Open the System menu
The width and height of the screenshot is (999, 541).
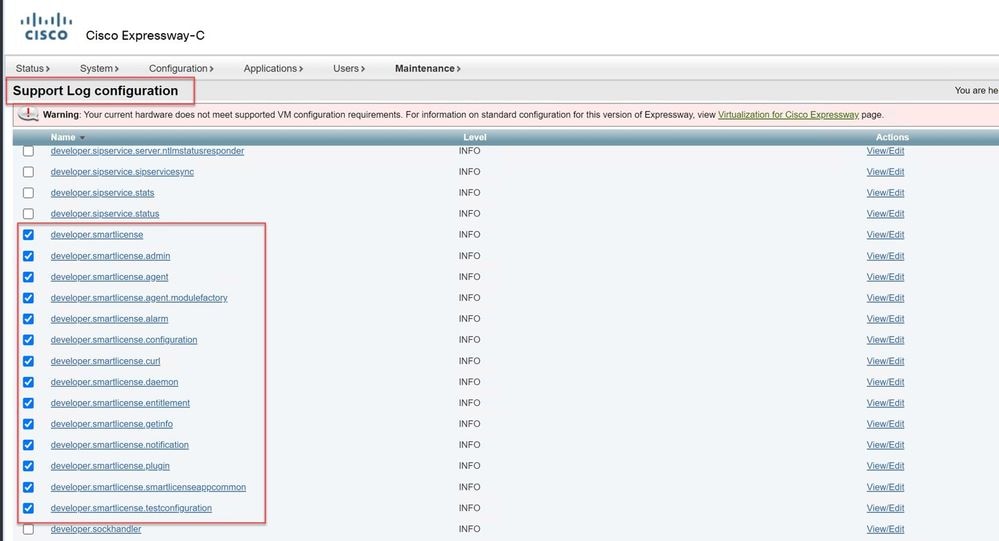pyautogui.click(x=99, y=68)
